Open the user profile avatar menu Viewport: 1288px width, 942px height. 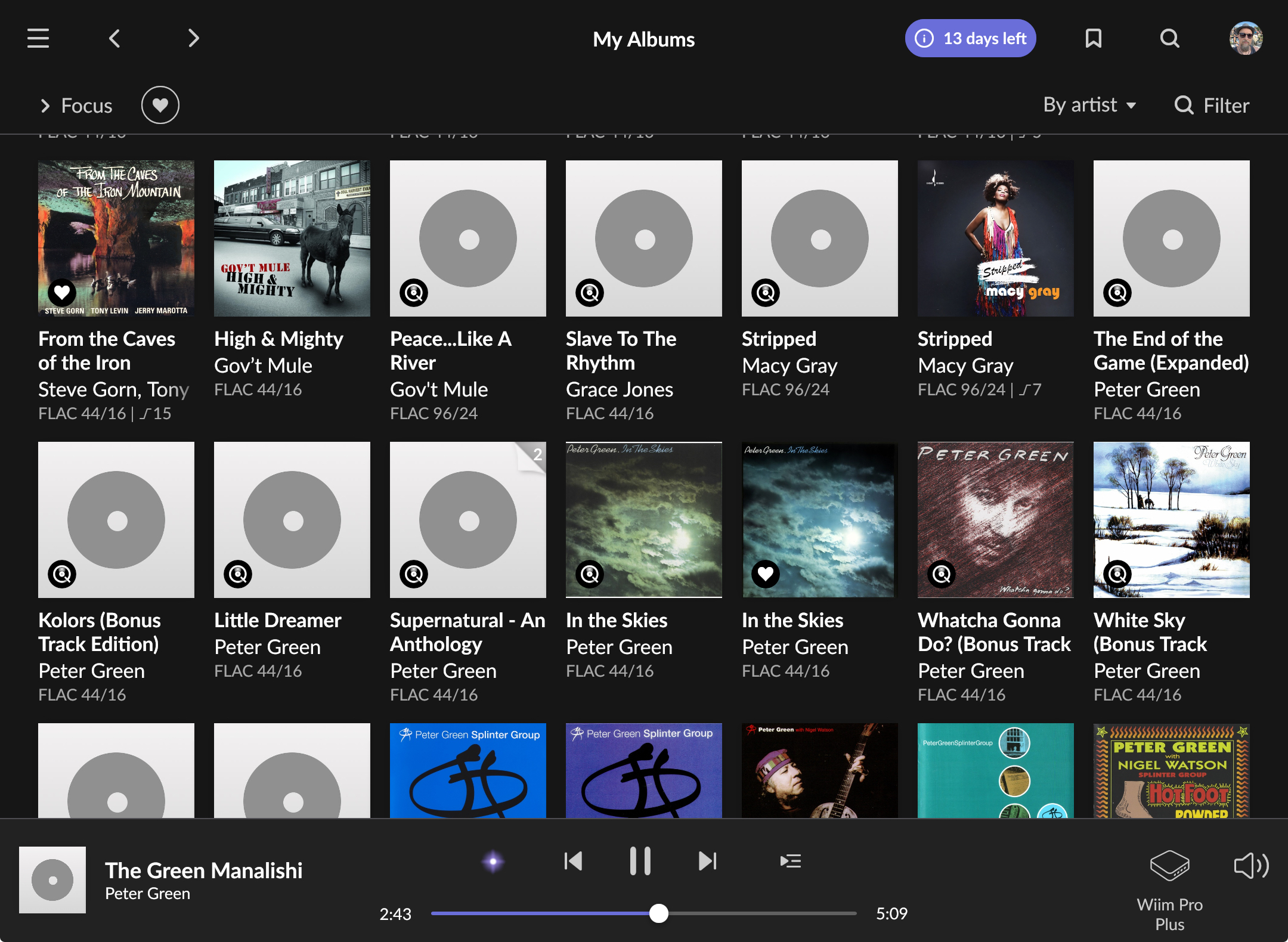pos(1246,39)
